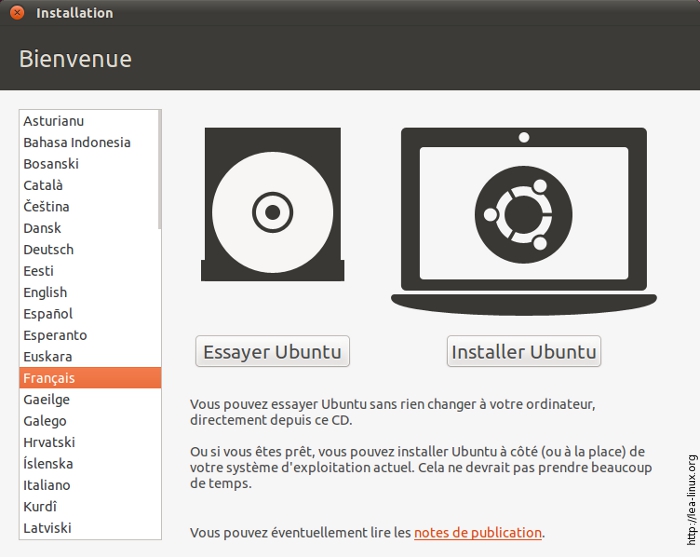Screen dimensions: 700x557
Task: Select Asturianu from the language list
Action: click(x=54, y=121)
